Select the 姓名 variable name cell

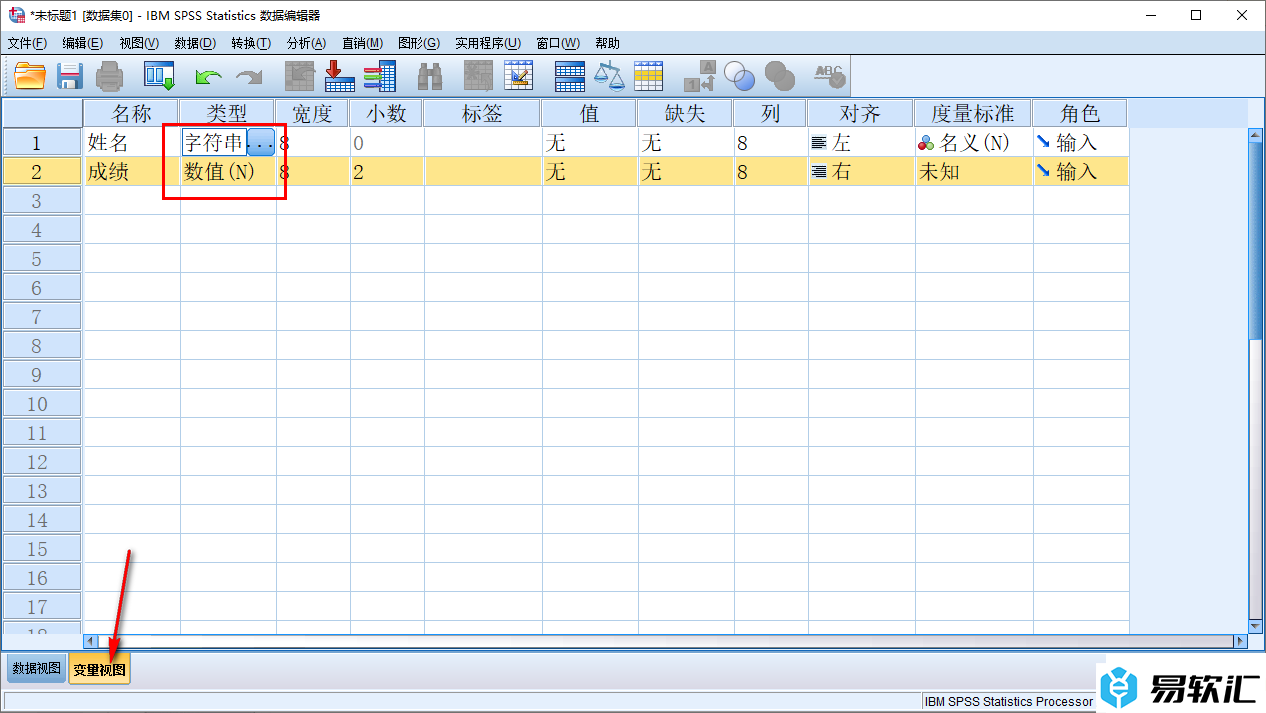coord(132,143)
